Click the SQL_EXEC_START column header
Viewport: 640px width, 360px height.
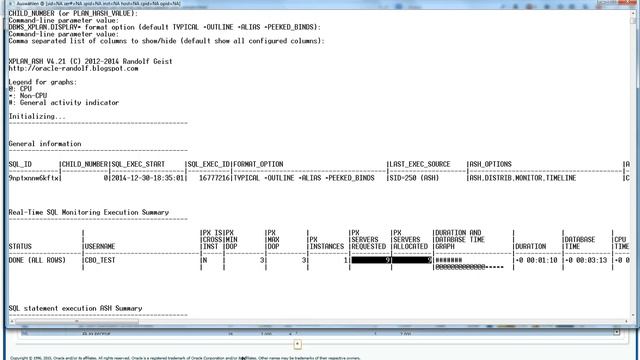click(x=138, y=164)
